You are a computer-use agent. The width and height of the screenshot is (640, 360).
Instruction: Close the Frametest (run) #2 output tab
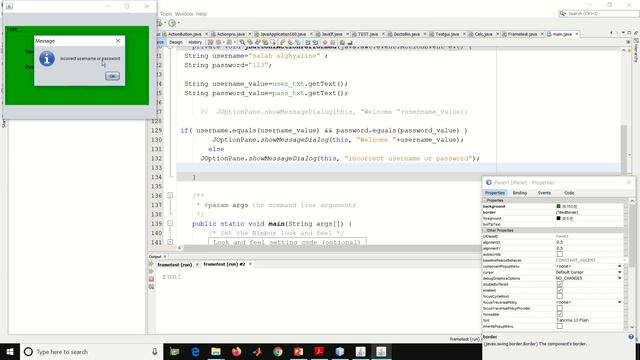click(x=250, y=264)
